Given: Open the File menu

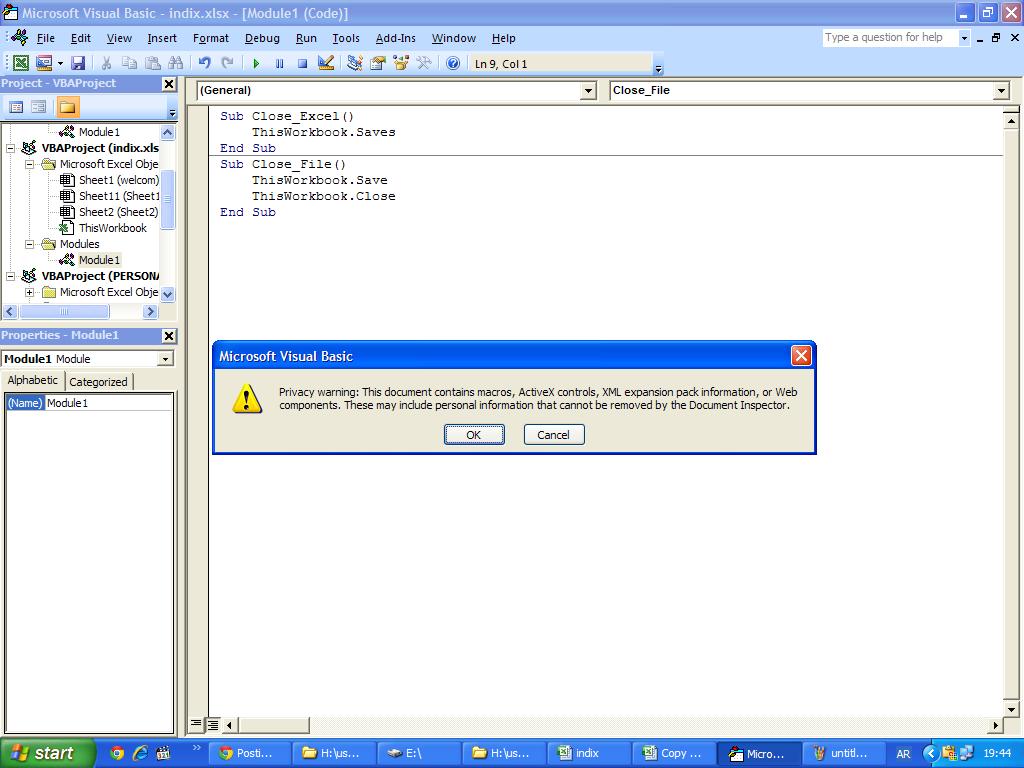Looking at the screenshot, I should 46,38.
